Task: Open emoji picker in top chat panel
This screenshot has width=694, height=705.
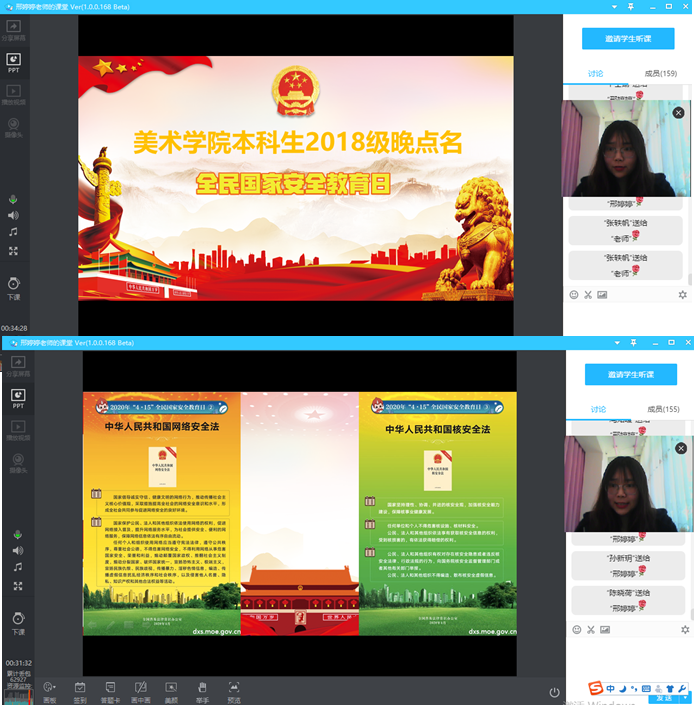Action: [x=574, y=295]
